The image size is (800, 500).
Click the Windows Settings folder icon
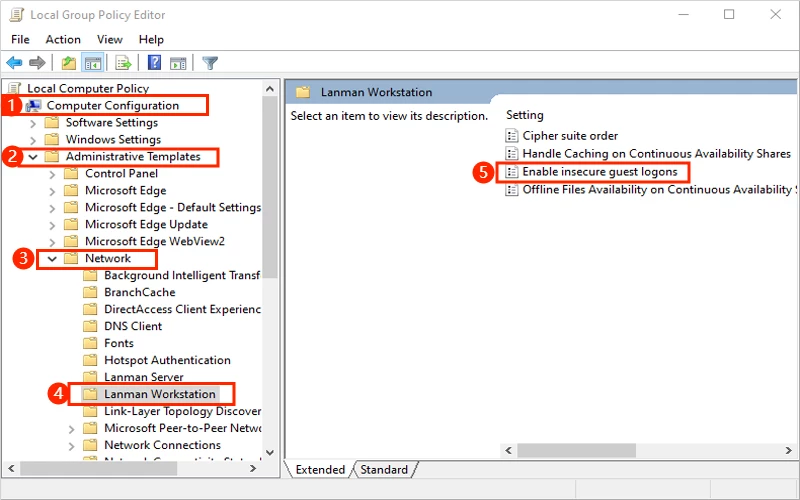(52, 139)
